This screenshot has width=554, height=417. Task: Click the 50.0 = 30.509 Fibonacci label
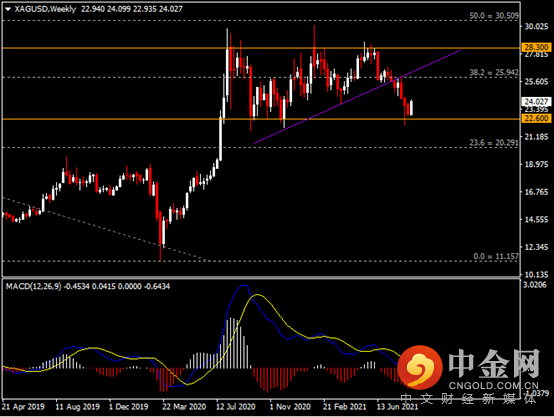coord(494,16)
